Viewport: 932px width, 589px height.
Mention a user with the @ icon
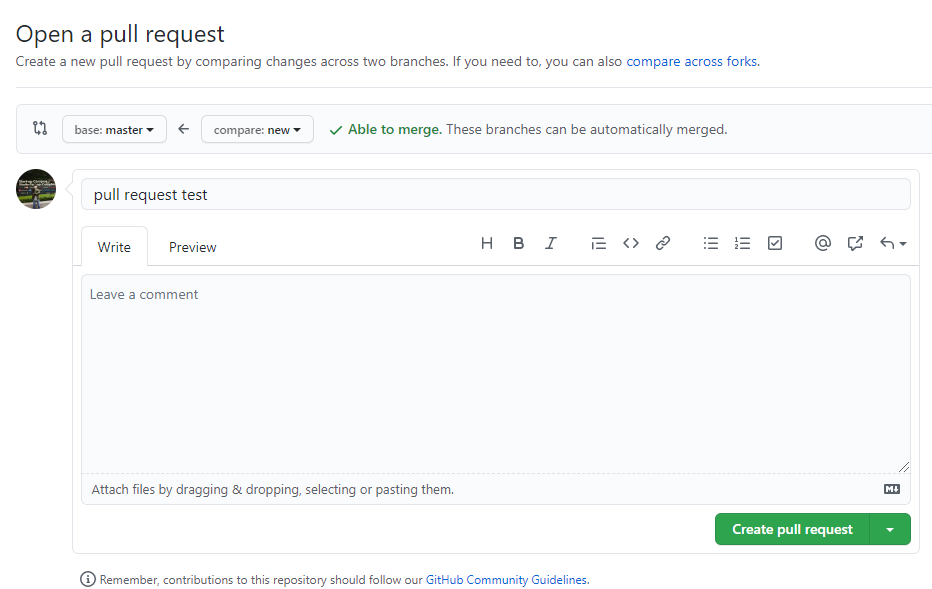(x=823, y=243)
